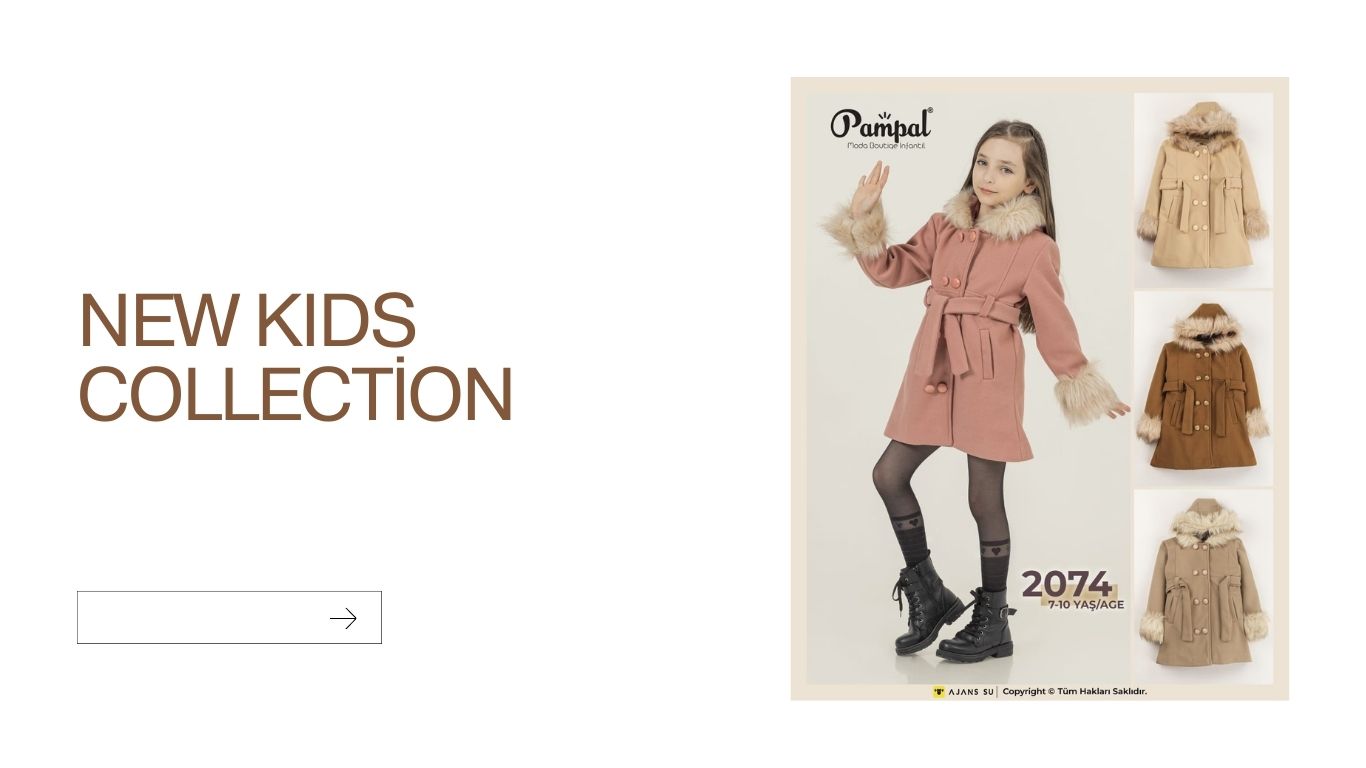Screen dimensions: 1366x768
Task: Click the COLLECTİON heading line
Action: point(296,392)
